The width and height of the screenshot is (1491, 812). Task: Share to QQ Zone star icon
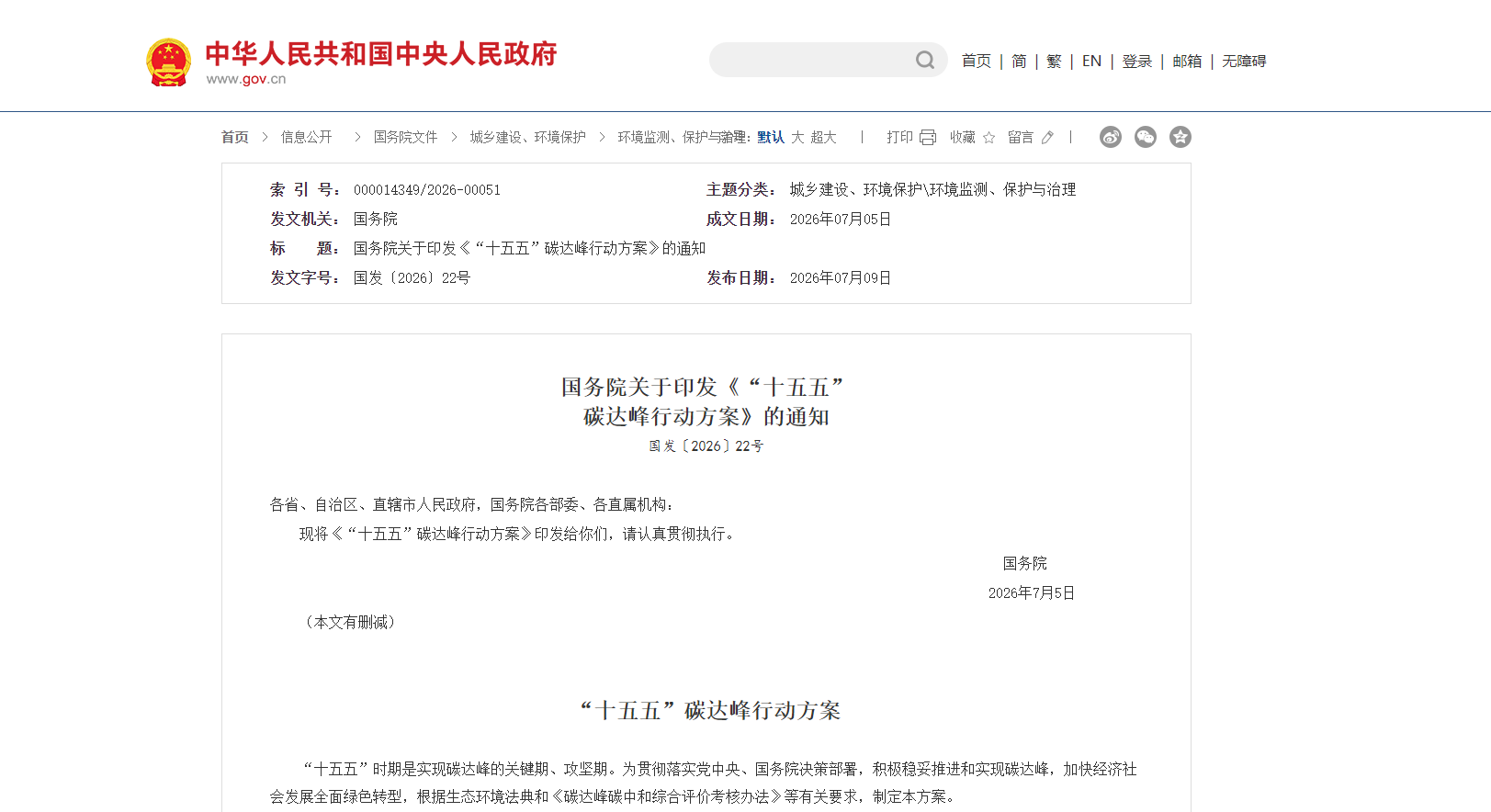pos(1180,137)
